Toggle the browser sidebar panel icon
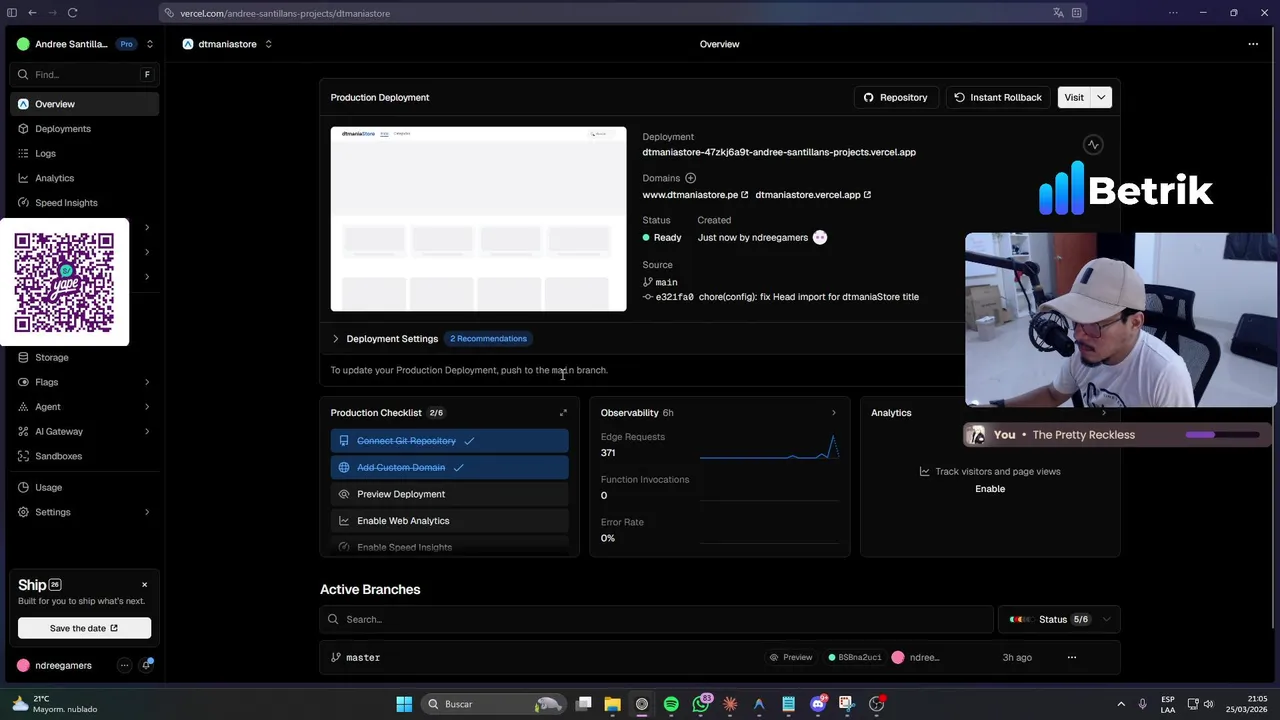This screenshot has height=720, width=1280. click(x=12, y=13)
